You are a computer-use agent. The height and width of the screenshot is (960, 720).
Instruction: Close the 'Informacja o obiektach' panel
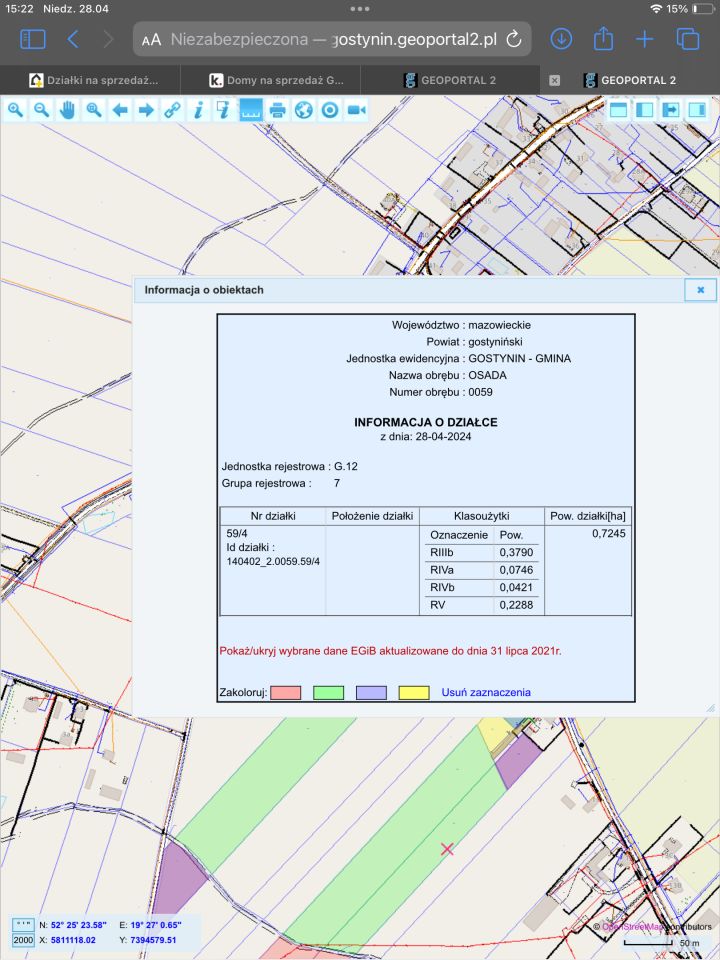(x=700, y=290)
